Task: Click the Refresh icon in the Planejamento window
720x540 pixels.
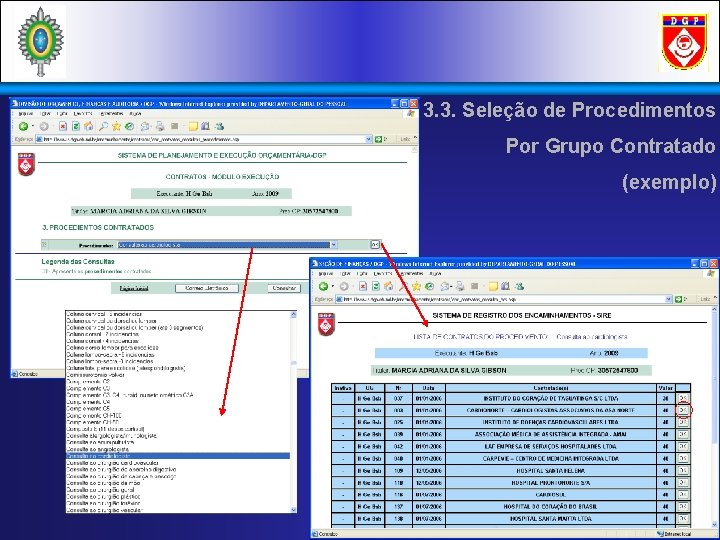Action: click(76, 126)
